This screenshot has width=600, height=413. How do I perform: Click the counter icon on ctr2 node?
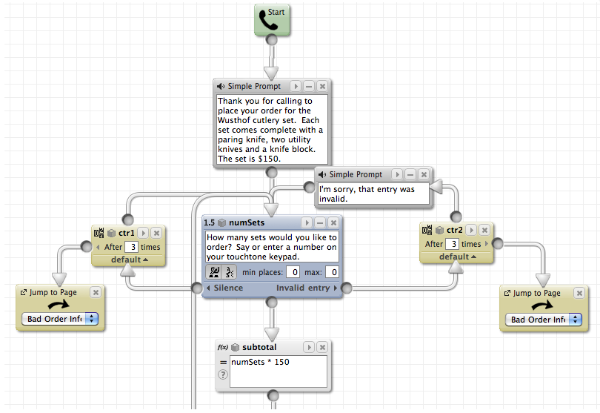click(x=430, y=231)
